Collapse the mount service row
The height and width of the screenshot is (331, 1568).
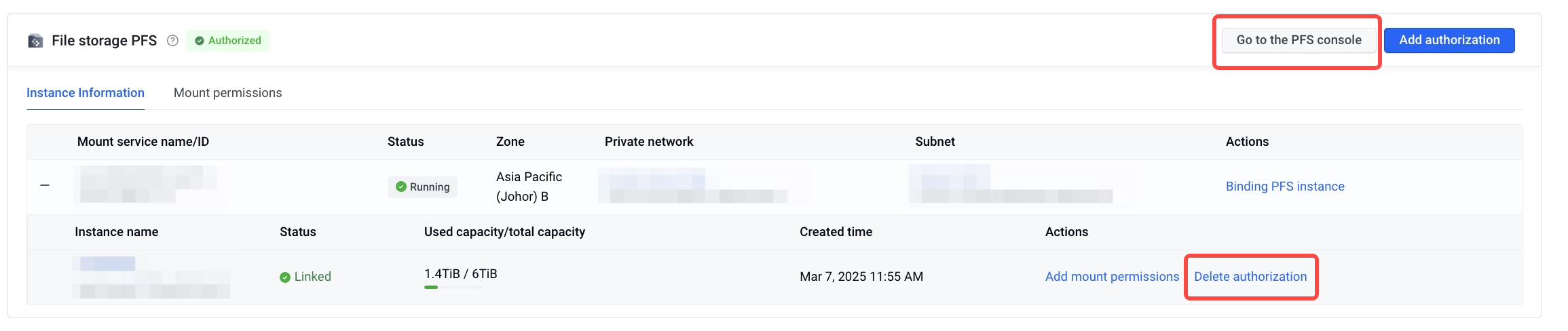click(x=45, y=185)
